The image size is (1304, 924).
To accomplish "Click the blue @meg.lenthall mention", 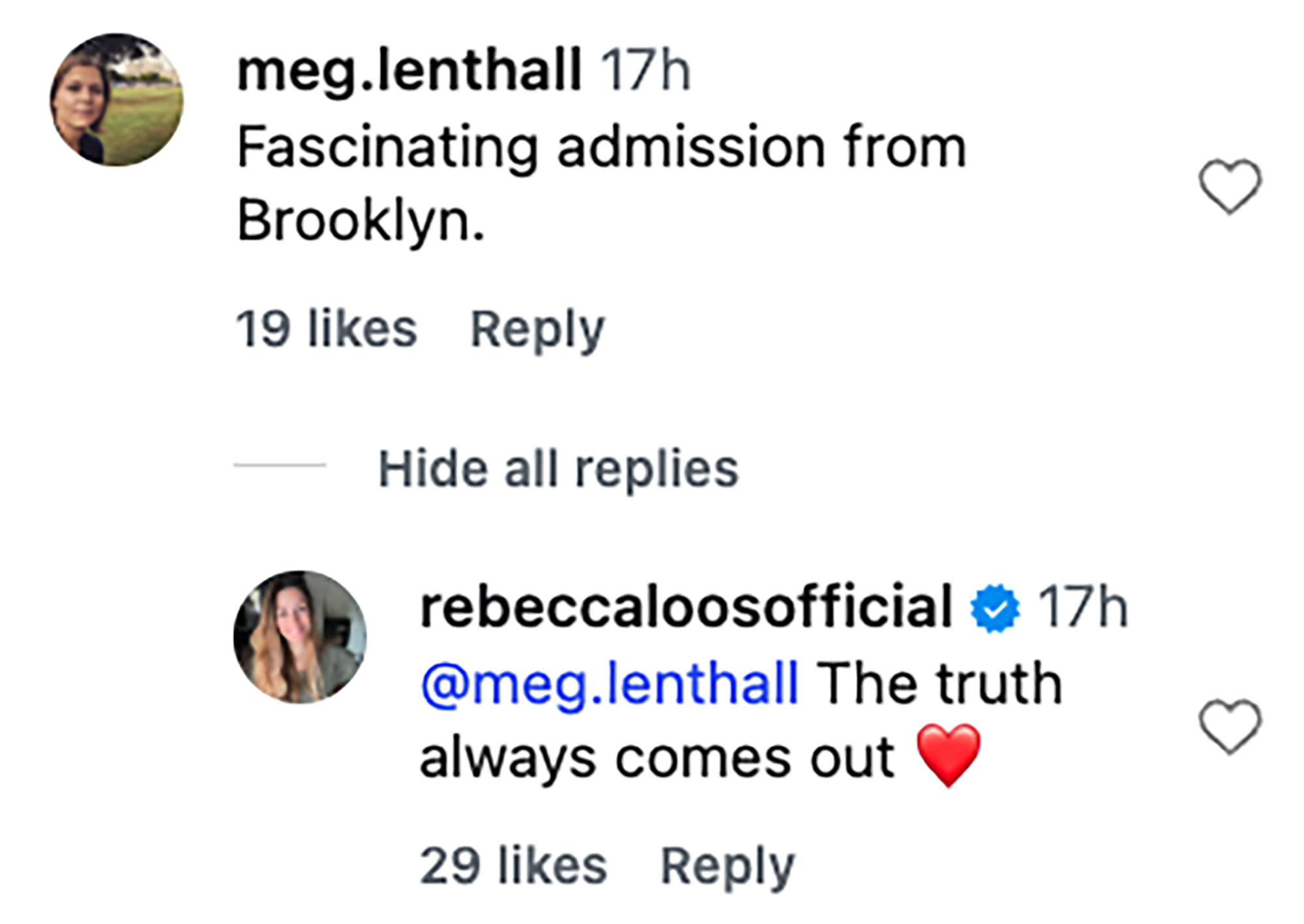I will point(610,683).
